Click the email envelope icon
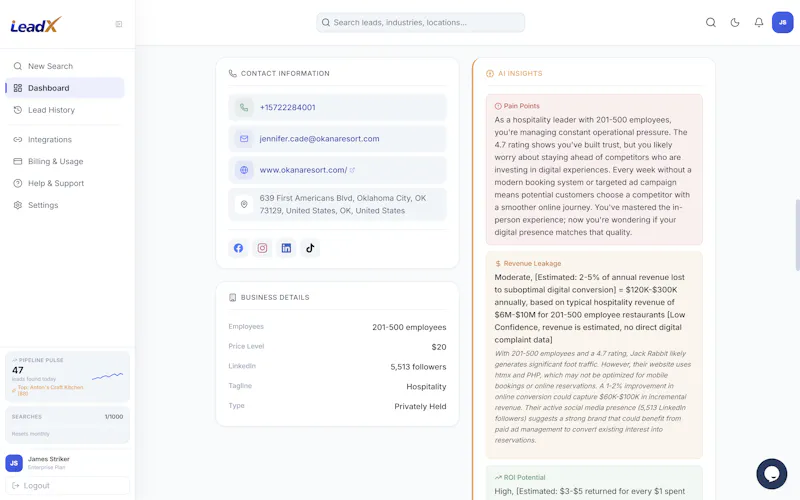The height and width of the screenshot is (500, 800). coord(244,139)
